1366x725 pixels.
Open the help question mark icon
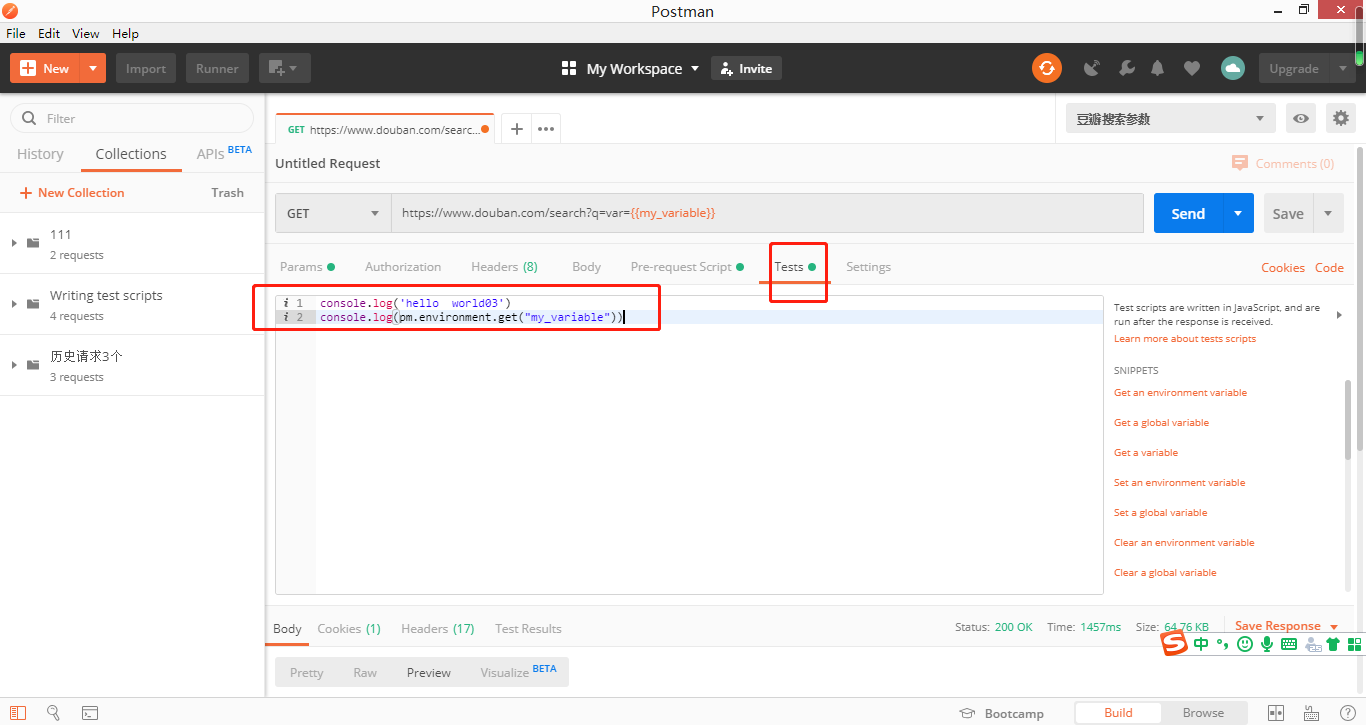pos(1347,713)
